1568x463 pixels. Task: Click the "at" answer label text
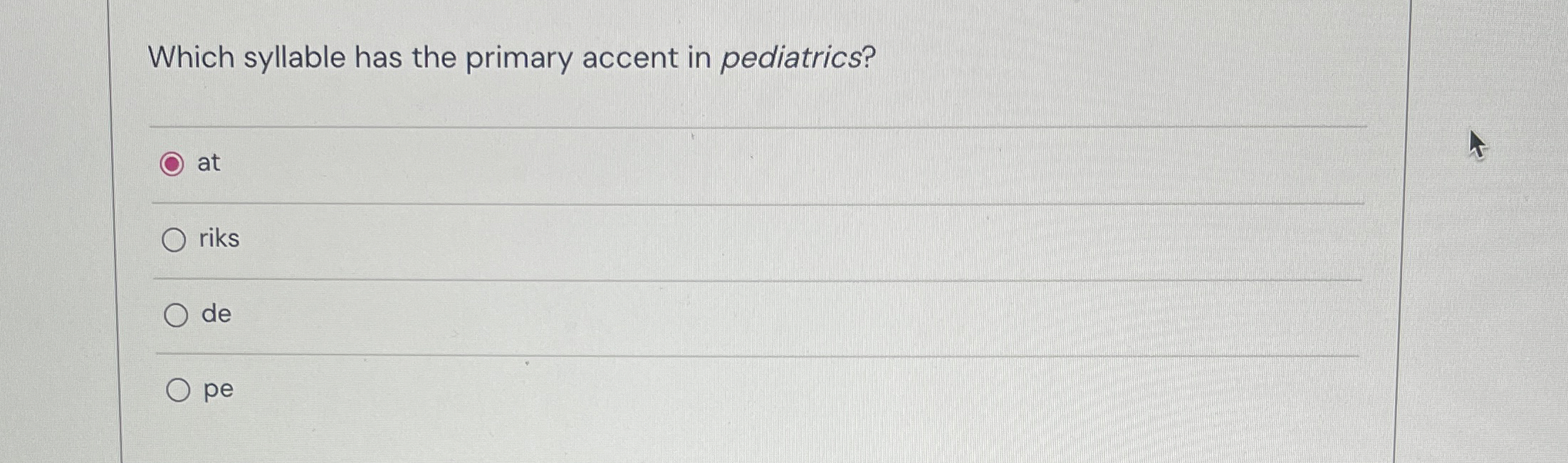[x=209, y=163]
